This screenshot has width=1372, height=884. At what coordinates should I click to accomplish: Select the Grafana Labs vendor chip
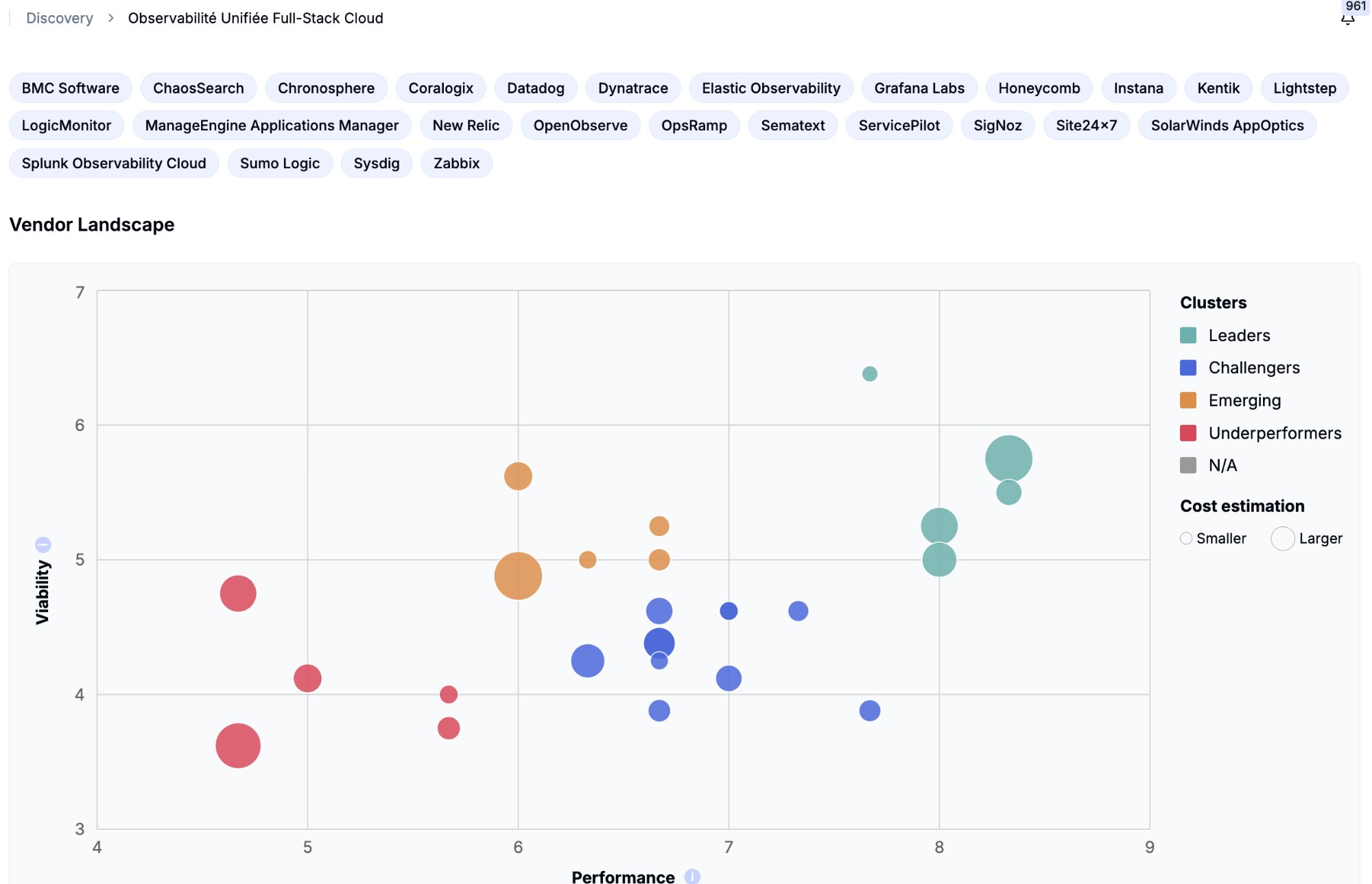[x=919, y=88]
